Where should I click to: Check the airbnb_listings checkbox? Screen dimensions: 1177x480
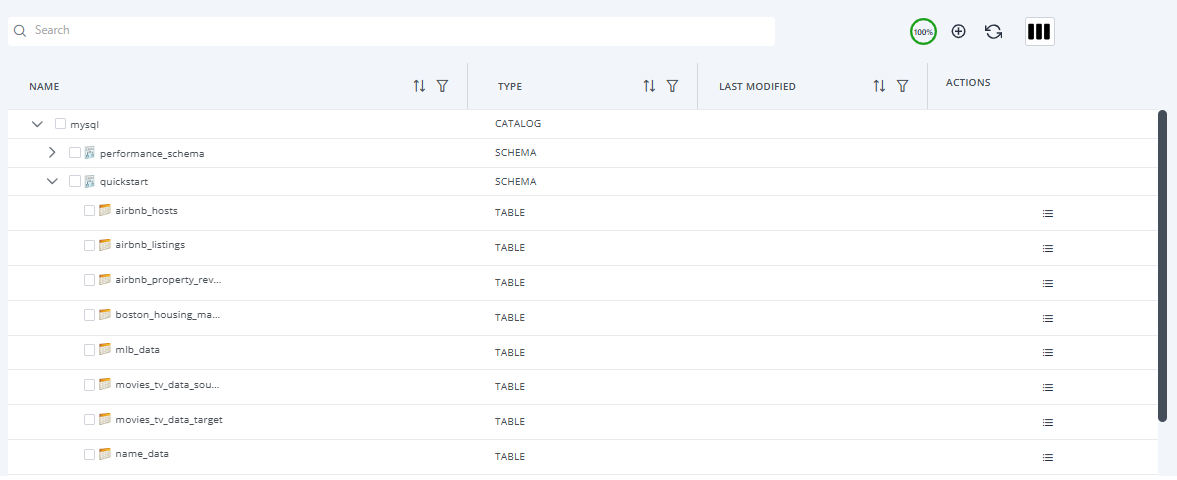[x=89, y=245]
